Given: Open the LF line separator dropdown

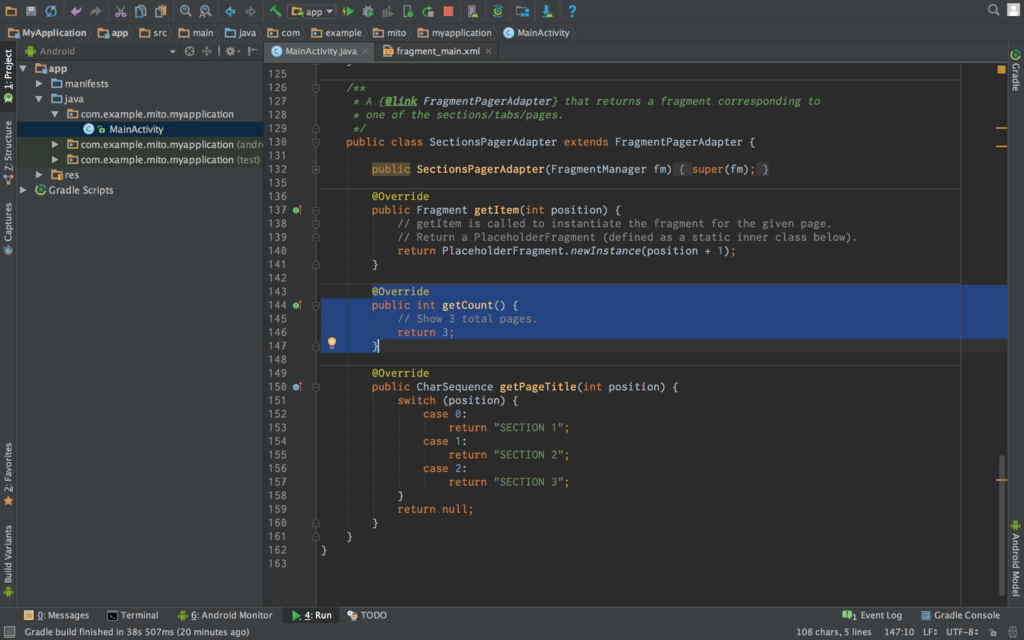Looking at the screenshot, I should pyautogui.click(x=931, y=632).
